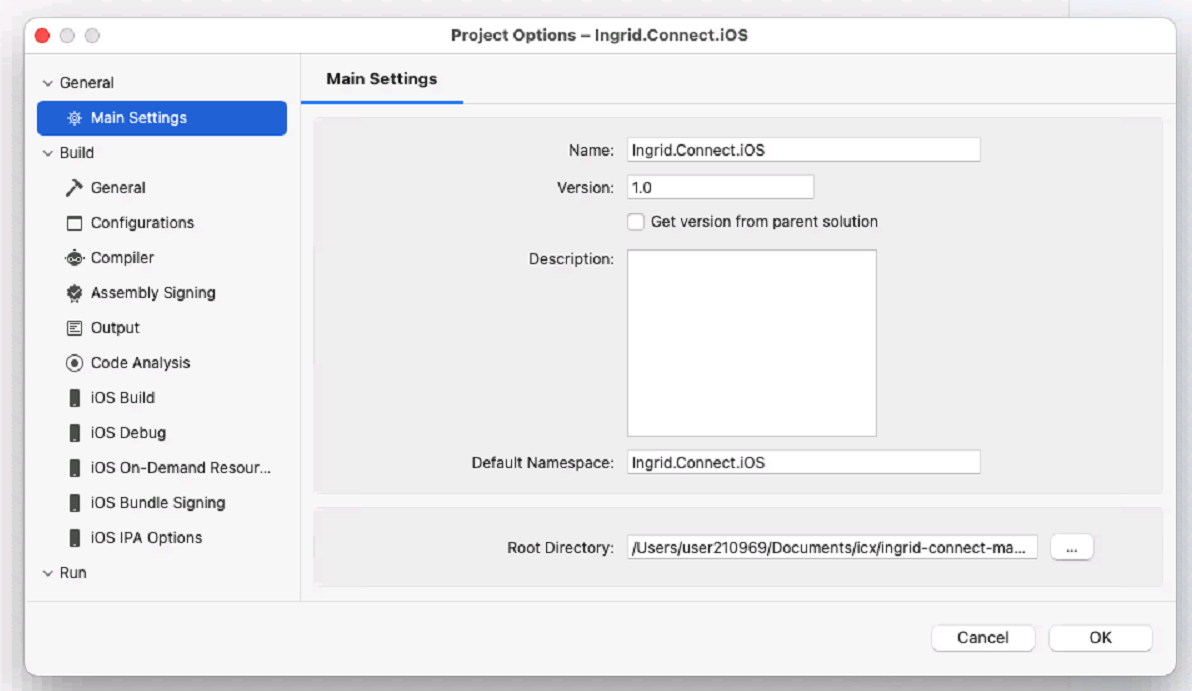The image size is (1192, 691).
Task: Click the Output page icon
Action: [x=74, y=328]
